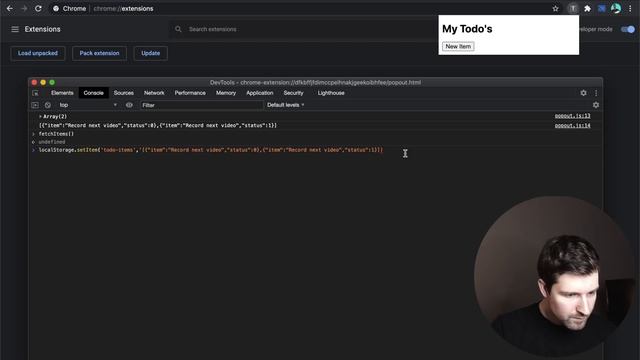Maximize the DevTools window with green button
640x360 pixels.
click(52, 82)
